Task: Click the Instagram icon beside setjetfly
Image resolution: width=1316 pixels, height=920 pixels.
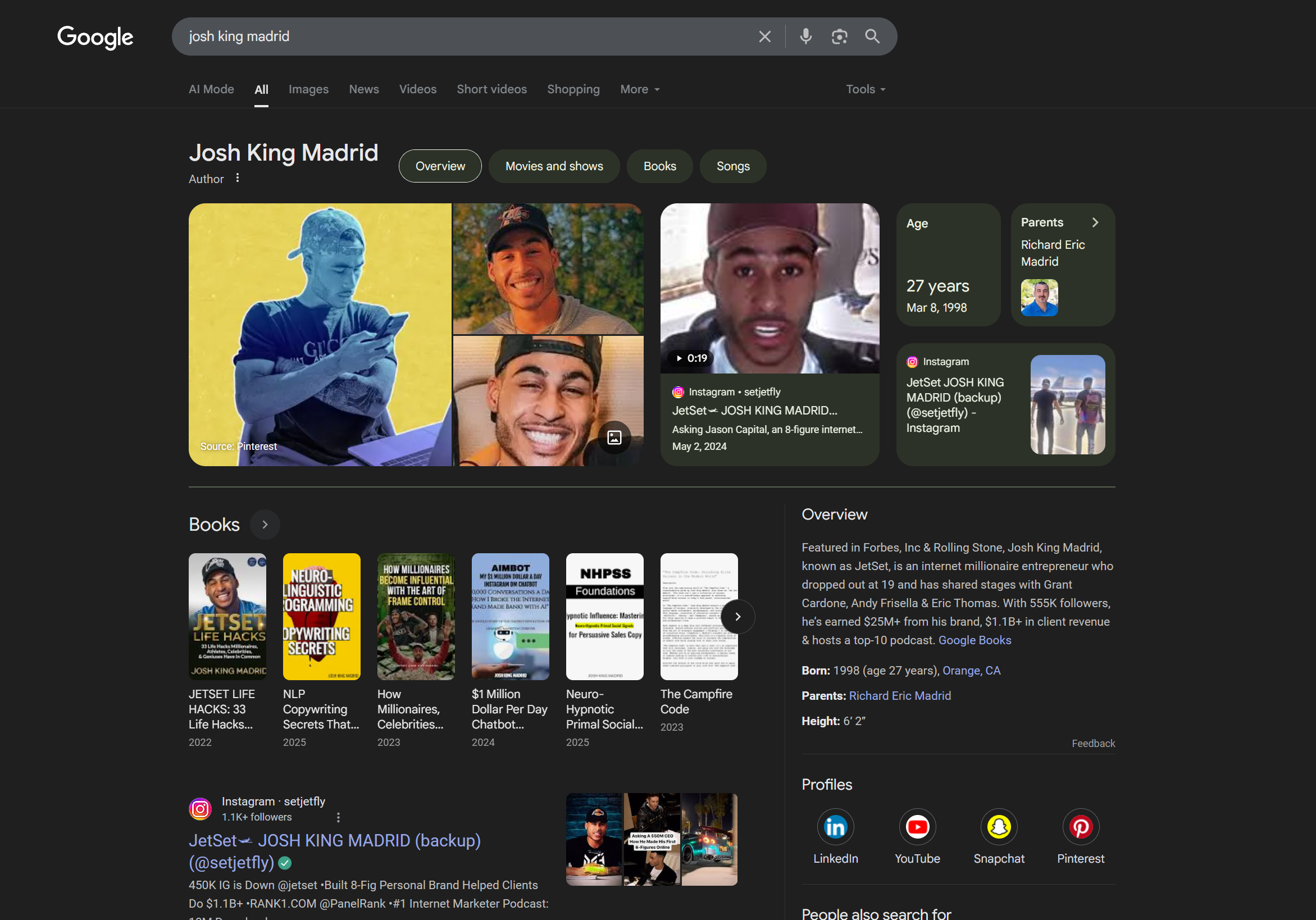Action: pos(199,809)
